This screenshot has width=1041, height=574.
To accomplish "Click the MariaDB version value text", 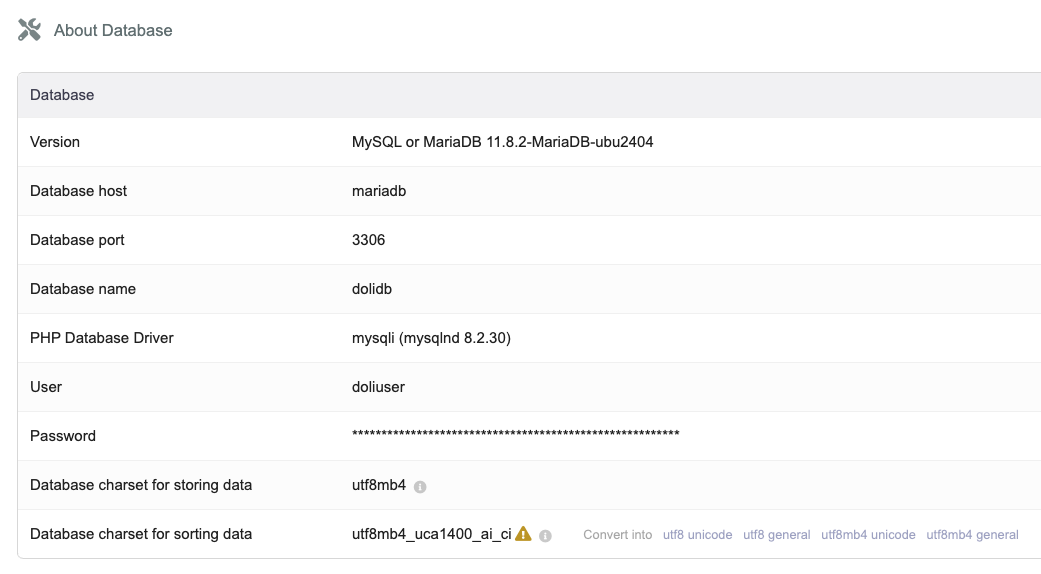I will (502, 142).
